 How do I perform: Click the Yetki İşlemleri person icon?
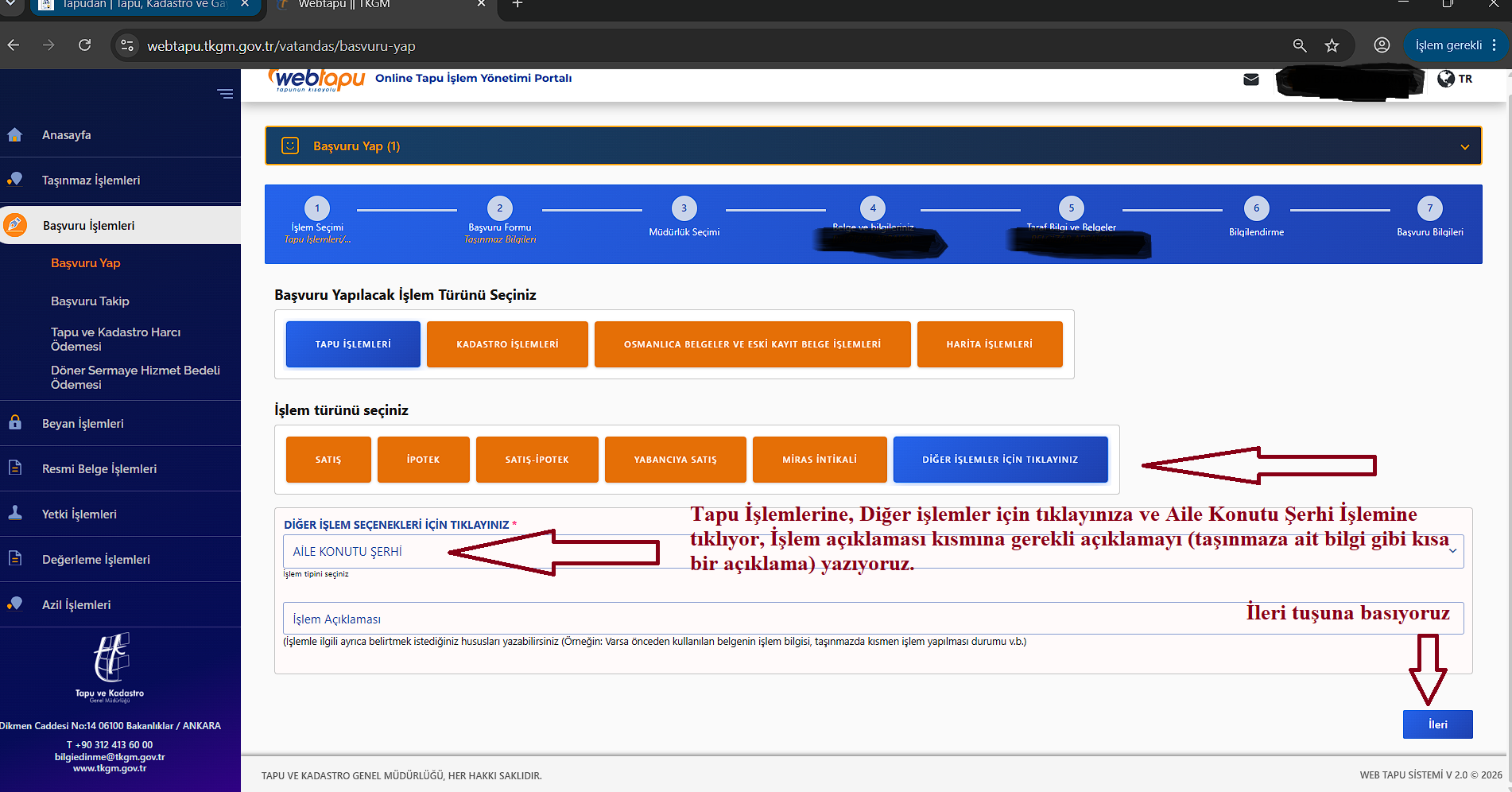coord(15,514)
